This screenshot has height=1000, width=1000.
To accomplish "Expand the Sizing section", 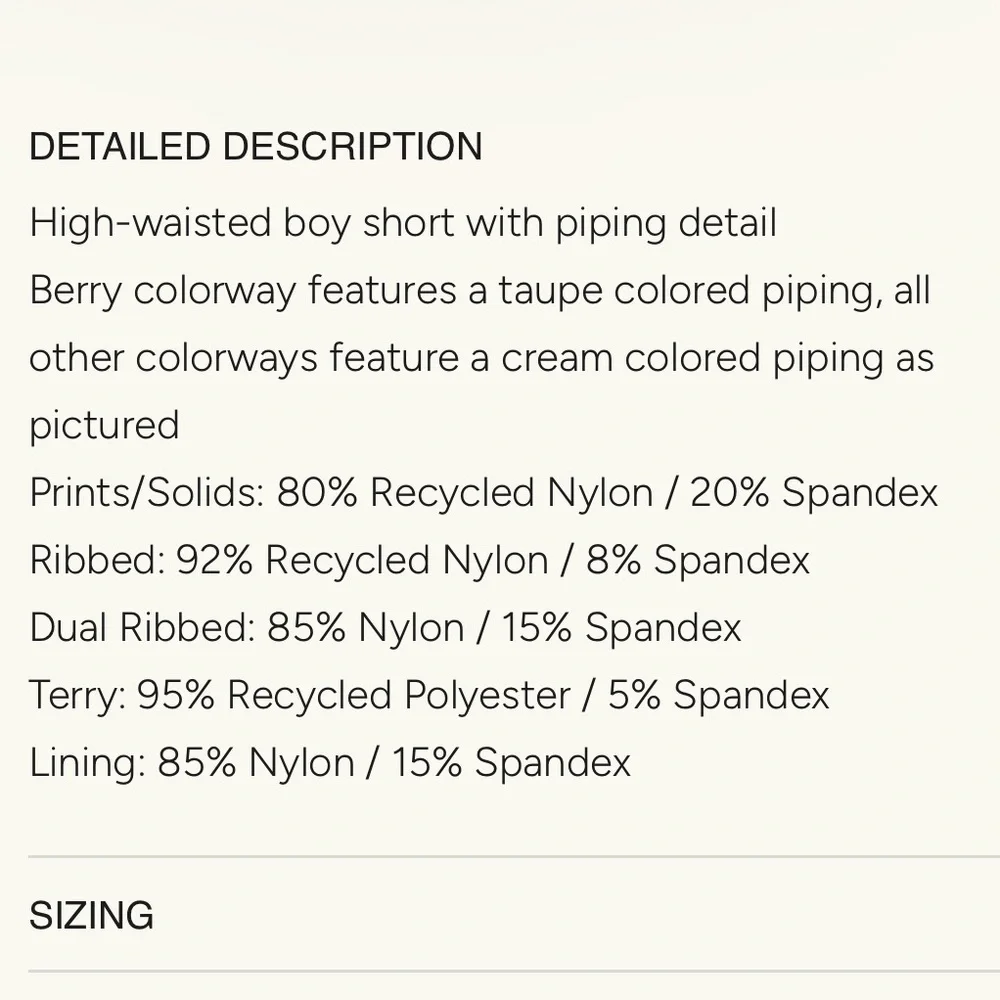I will (91, 915).
